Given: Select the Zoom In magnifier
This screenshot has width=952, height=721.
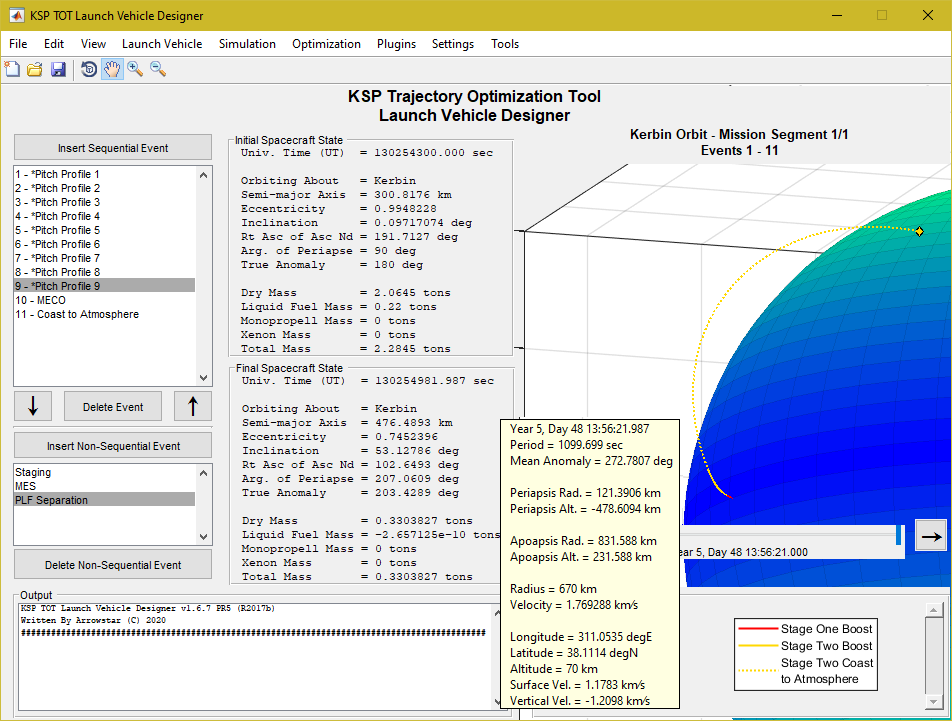Looking at the screenshot, I should [x=135, y=69].
